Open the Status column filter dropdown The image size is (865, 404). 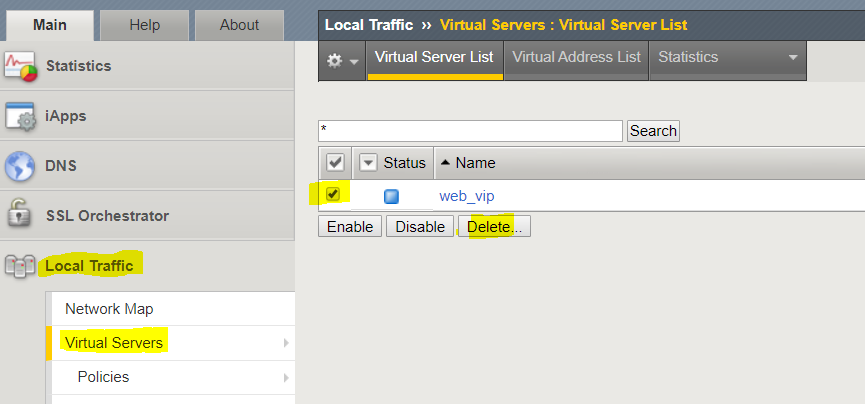tap(368, 163)
